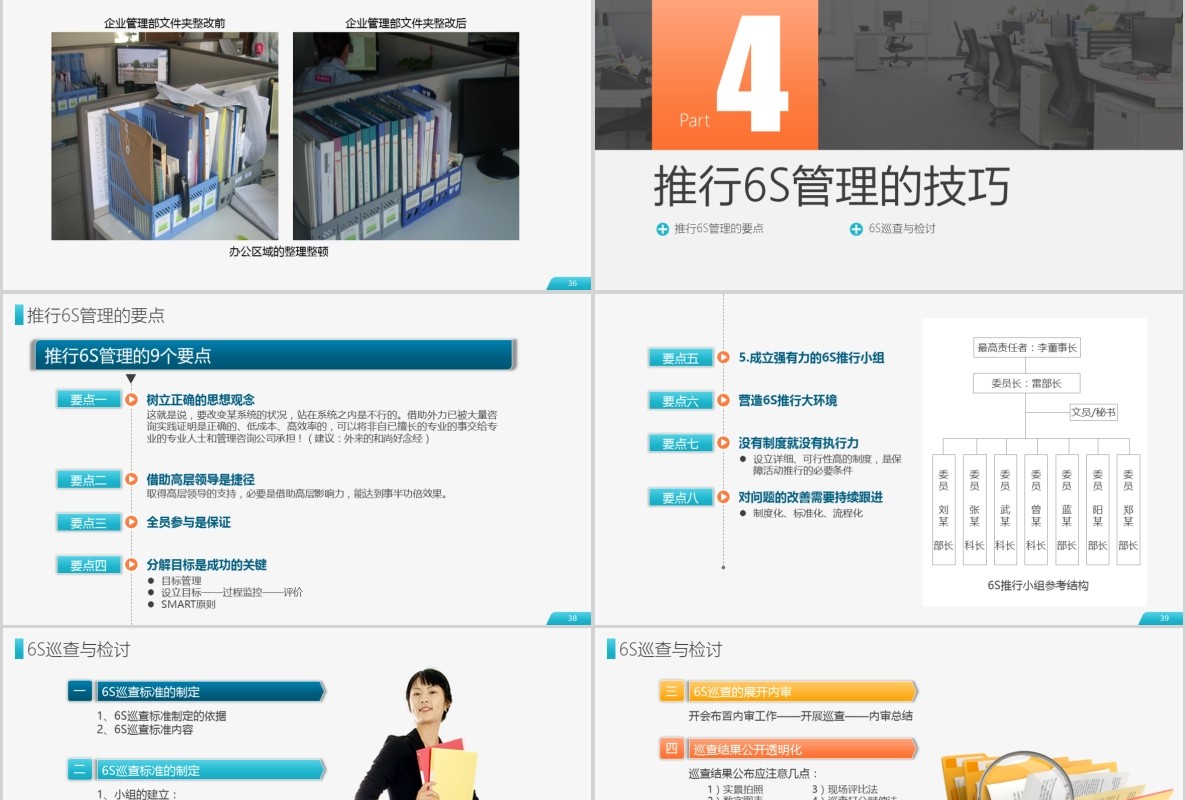
Task: Click the 1、小组的建立 line
Action: pyautogui.click(x=136, y=794)
